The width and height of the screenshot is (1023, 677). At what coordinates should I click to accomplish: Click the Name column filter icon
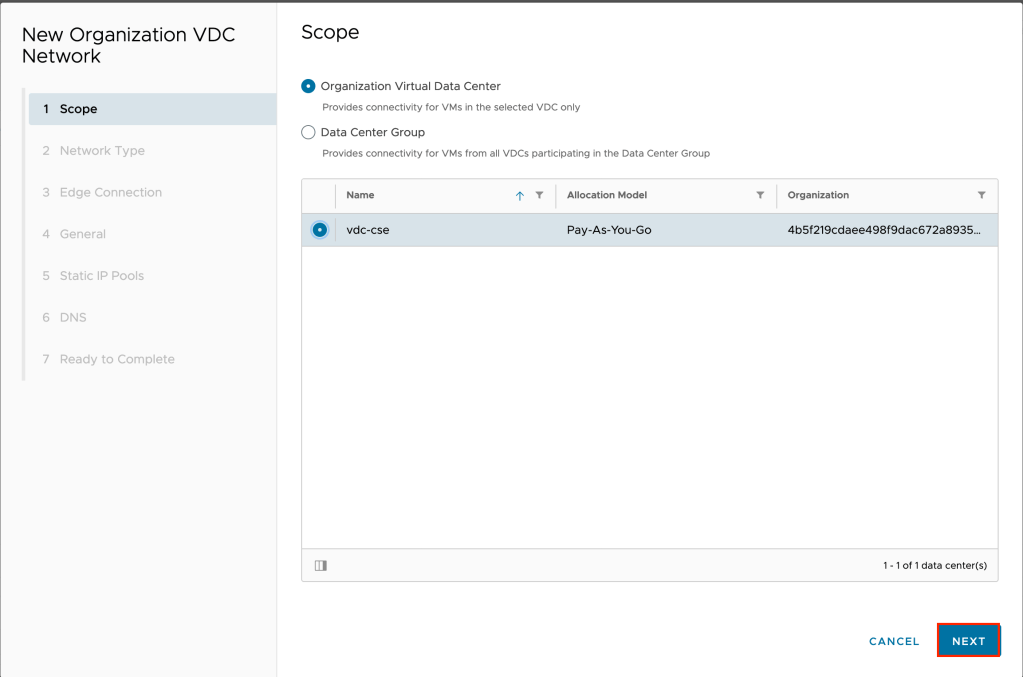coord(540,196)
